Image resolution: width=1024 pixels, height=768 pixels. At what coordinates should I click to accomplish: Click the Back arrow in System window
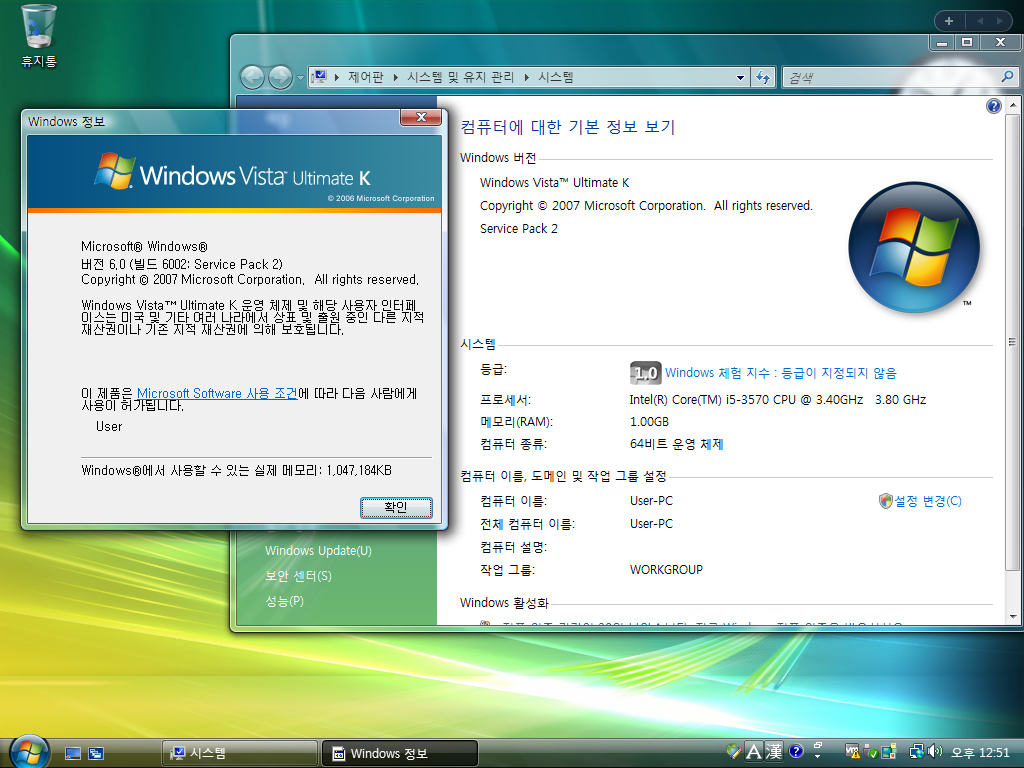coord(252,78)
